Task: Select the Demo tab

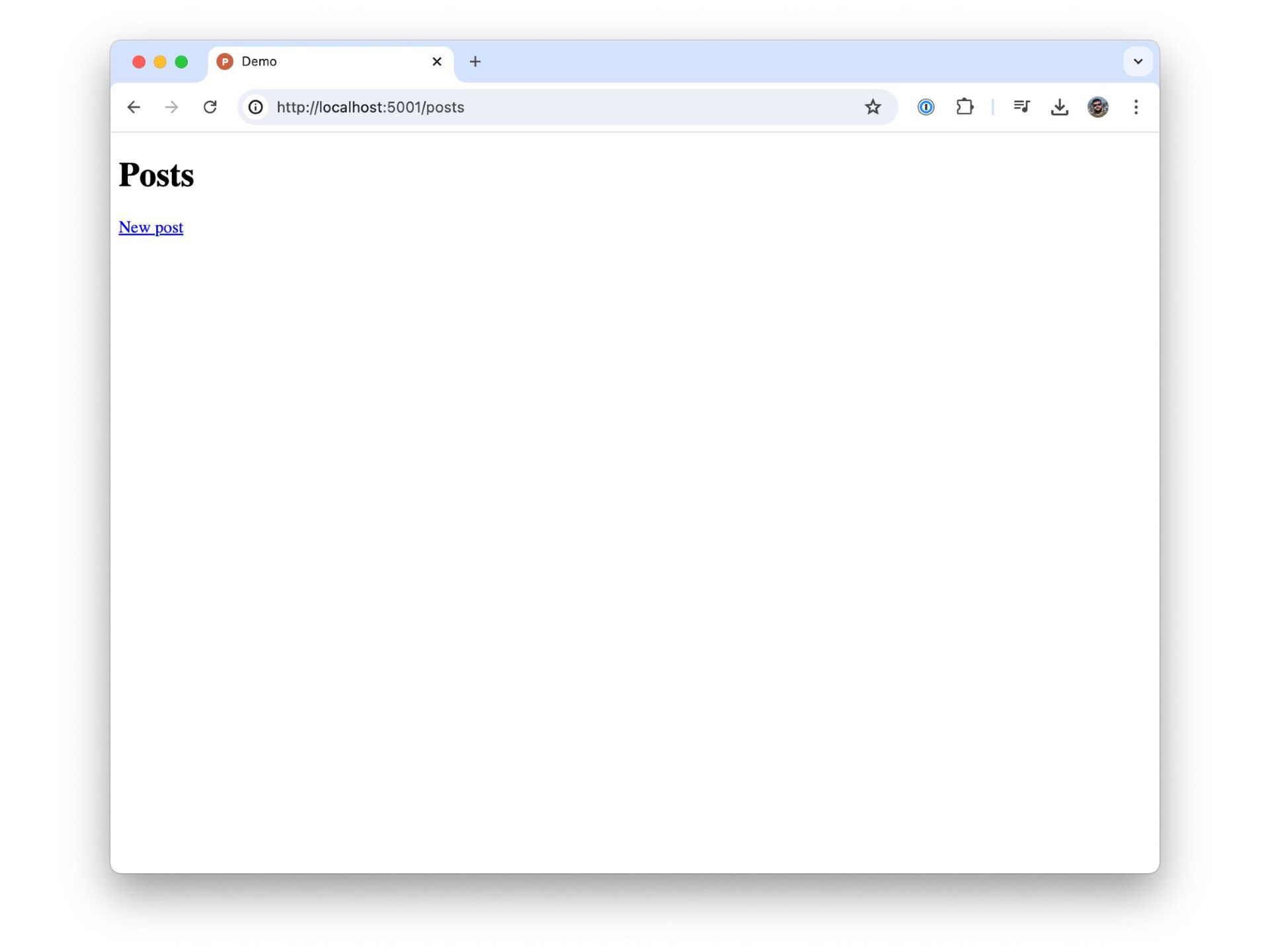Action: pos(317,61)
